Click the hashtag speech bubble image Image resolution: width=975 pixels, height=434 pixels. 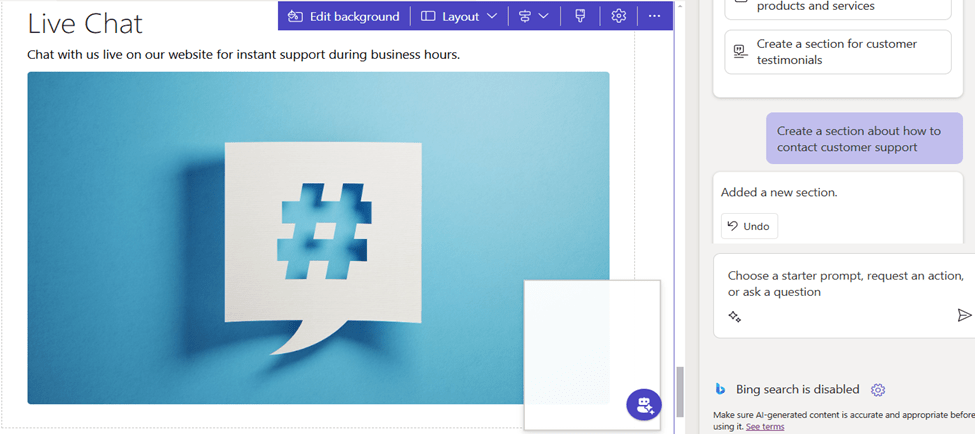click(x=318, y=237)
